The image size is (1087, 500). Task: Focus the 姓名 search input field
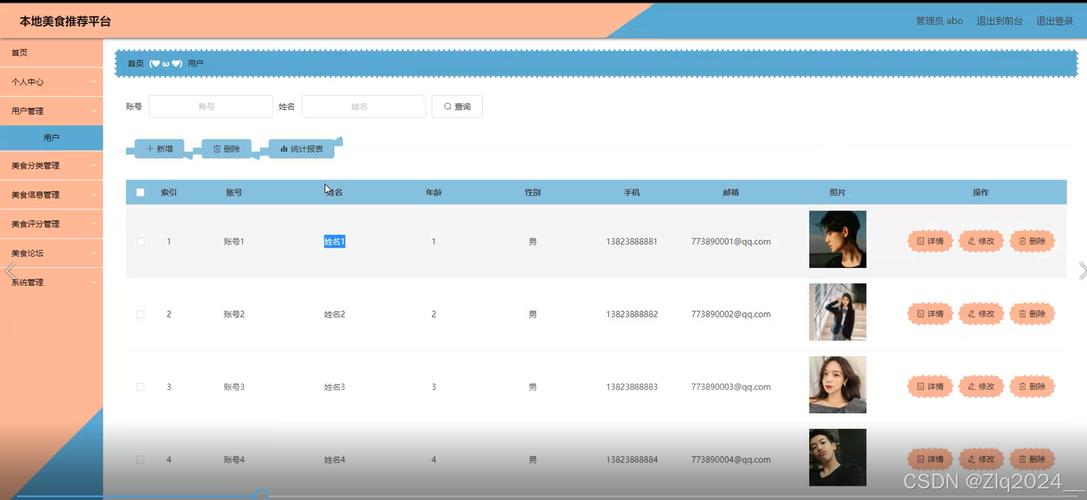click(x=363, y=106)
